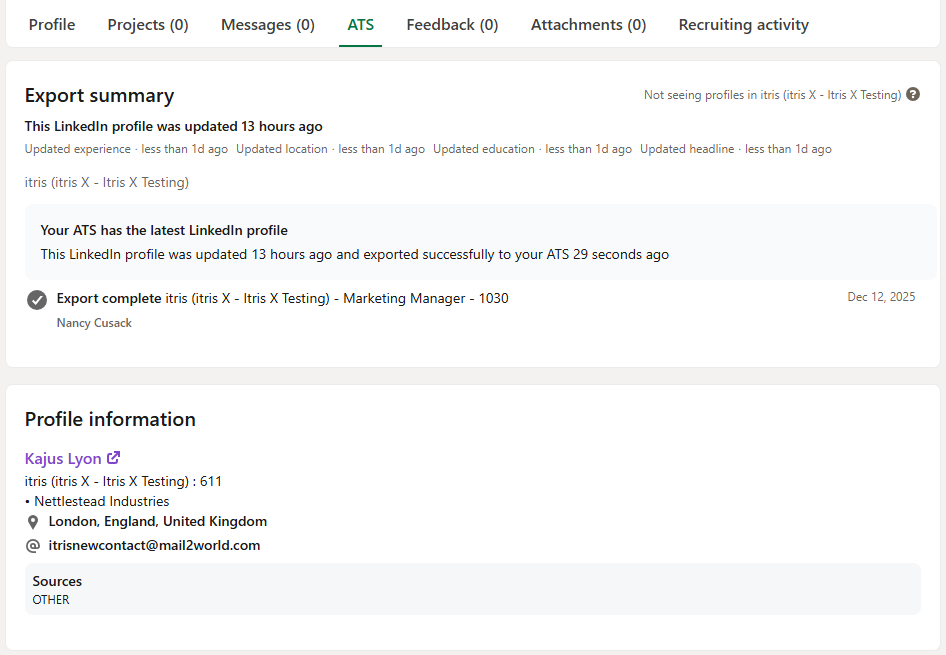Open the Messages (0) tab

[268, 25]
